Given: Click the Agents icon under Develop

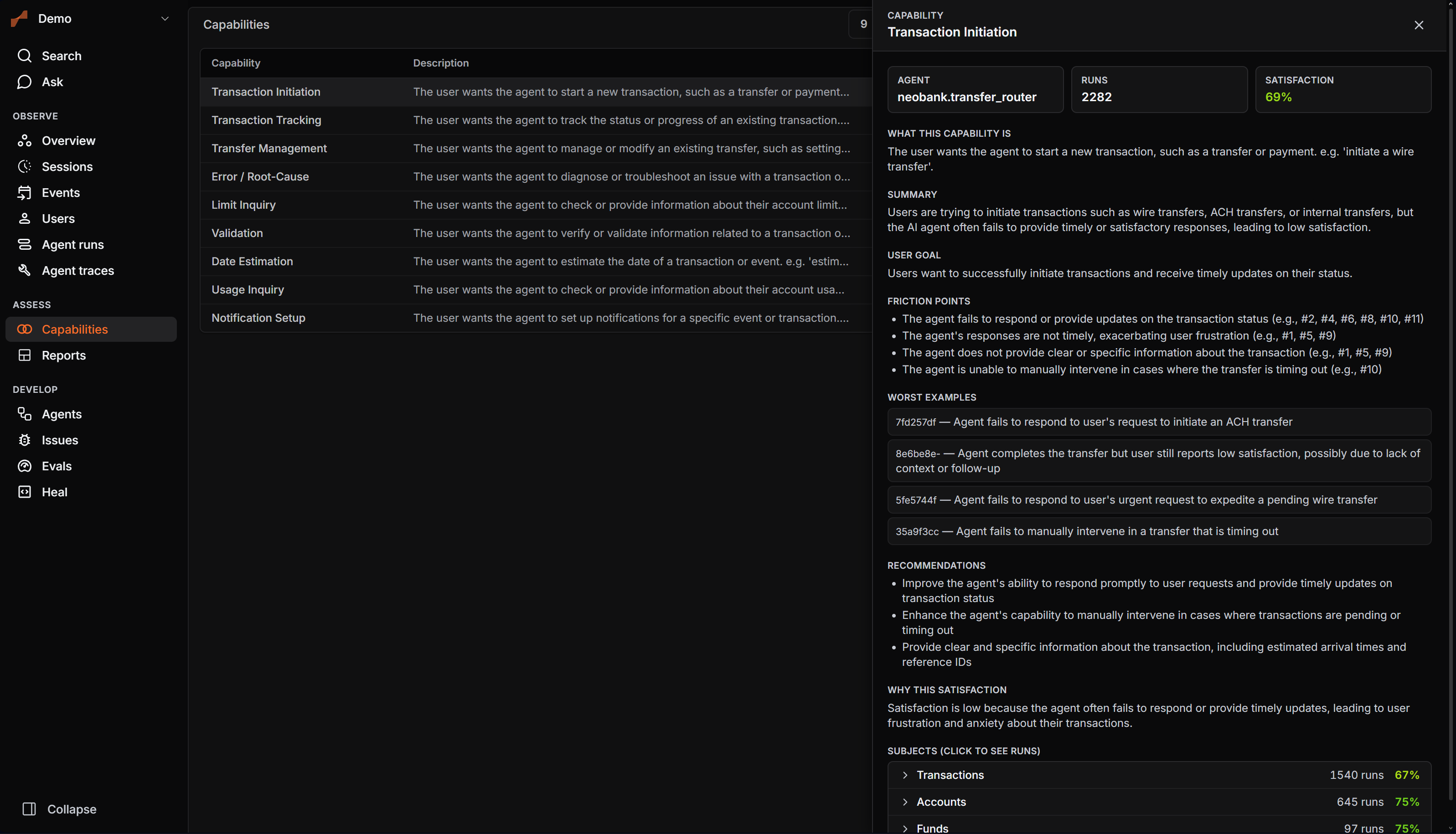Looking at the screenshot, I should [x=24, y=414].
